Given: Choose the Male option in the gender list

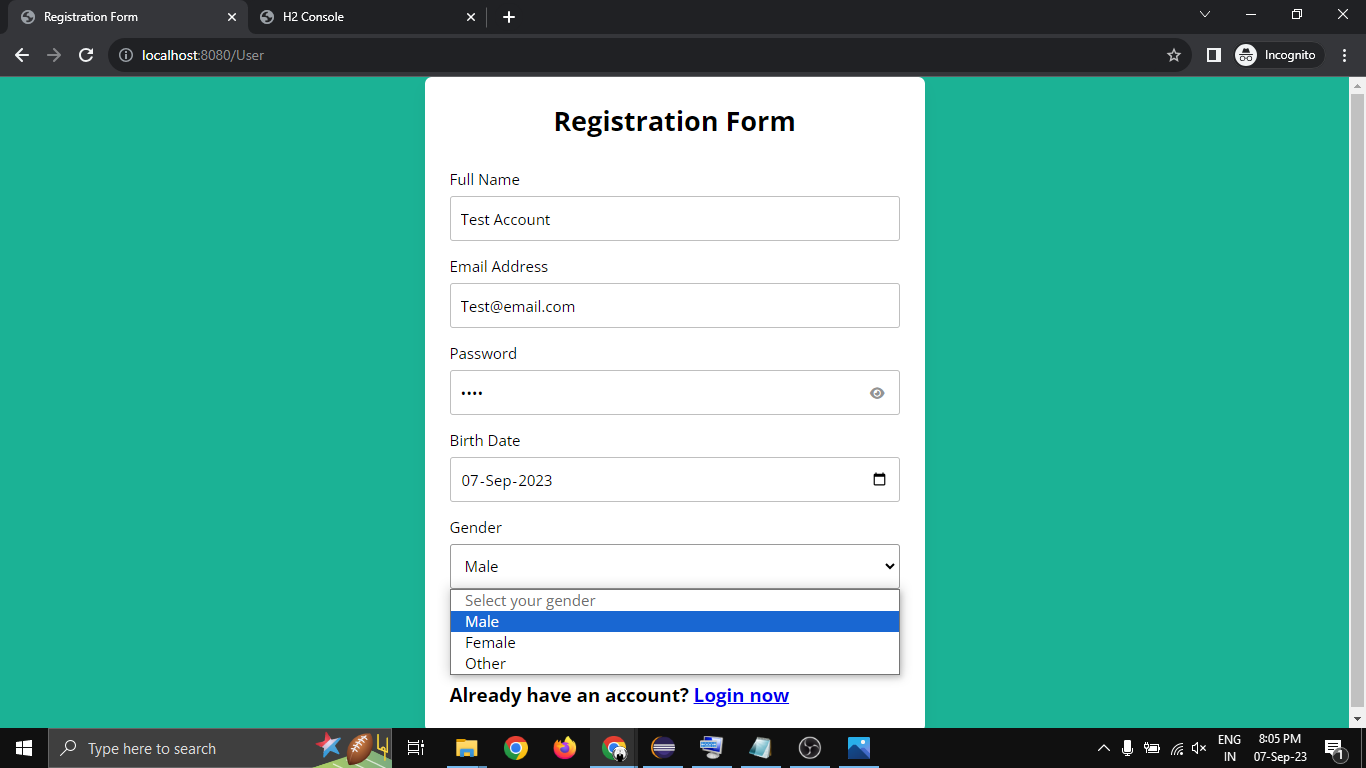Looking at the screenshot, I should [x=675, y=622].
